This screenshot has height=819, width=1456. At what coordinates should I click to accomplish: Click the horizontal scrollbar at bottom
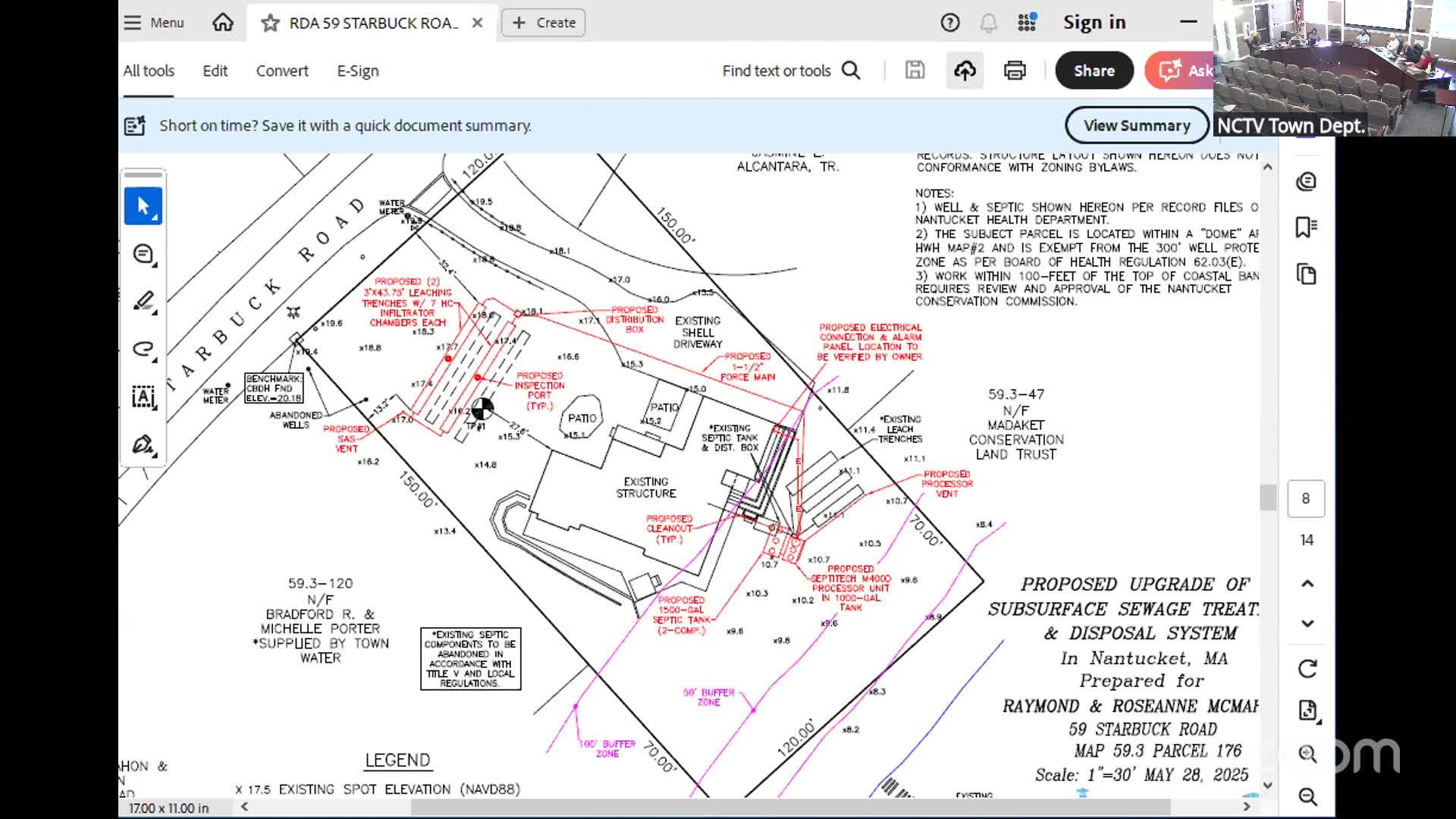789,806
